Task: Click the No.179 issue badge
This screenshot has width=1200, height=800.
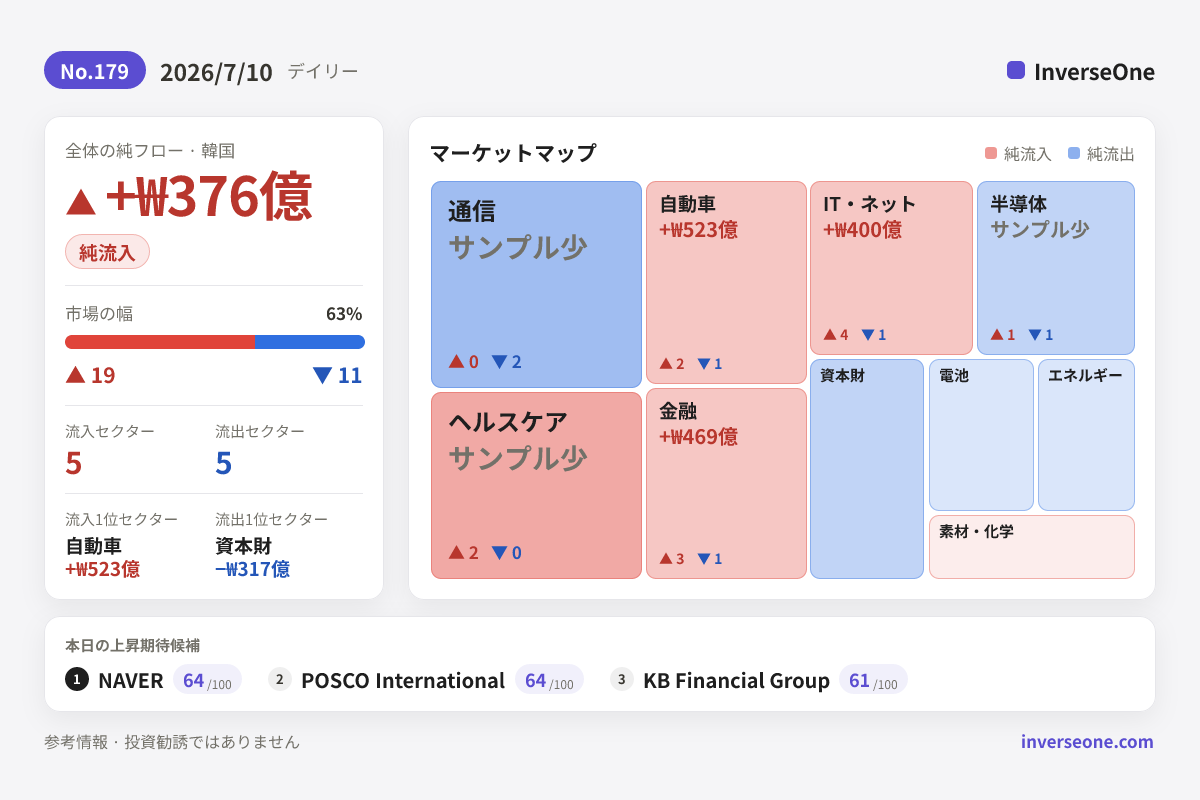Action: tap(95, 71)
